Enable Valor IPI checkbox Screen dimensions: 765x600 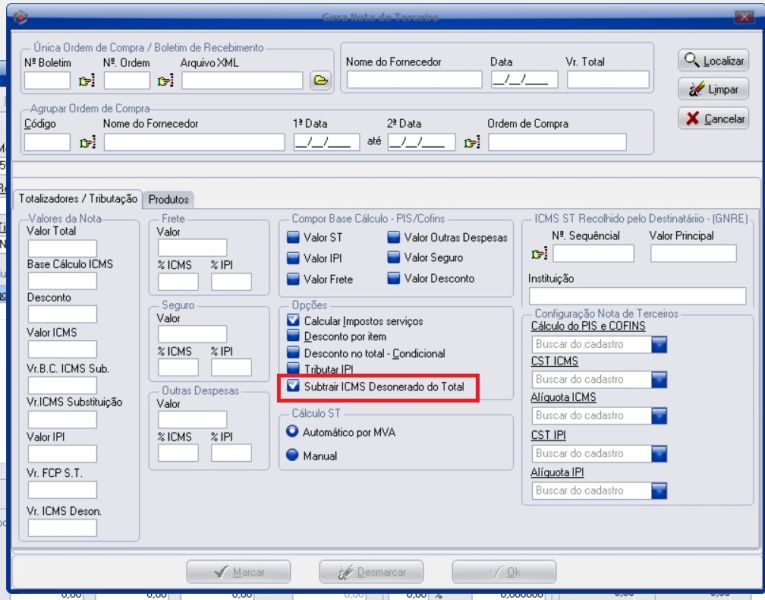click(293, 258)
